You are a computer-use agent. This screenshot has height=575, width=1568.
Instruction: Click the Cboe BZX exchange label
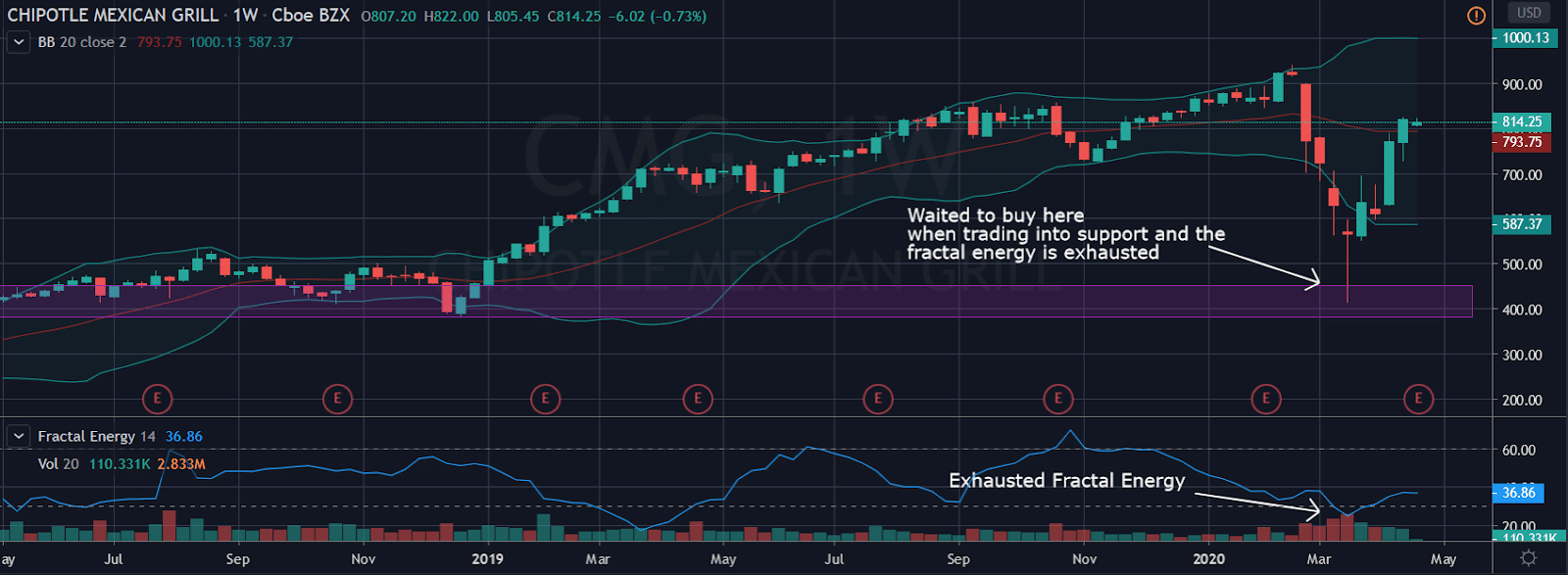(311, 16)
